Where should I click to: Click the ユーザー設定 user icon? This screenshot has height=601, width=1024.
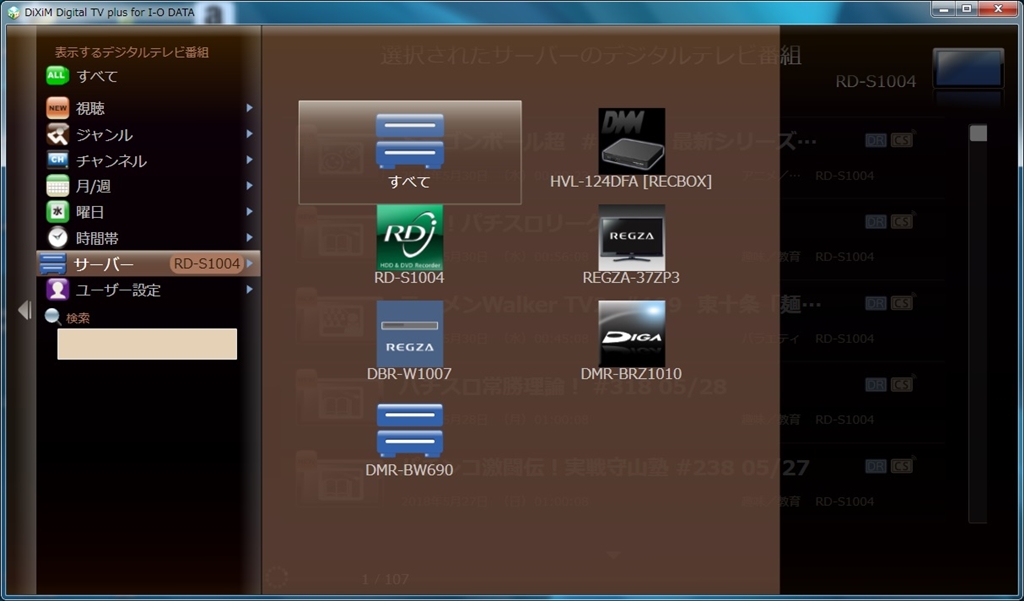(57, 289)
